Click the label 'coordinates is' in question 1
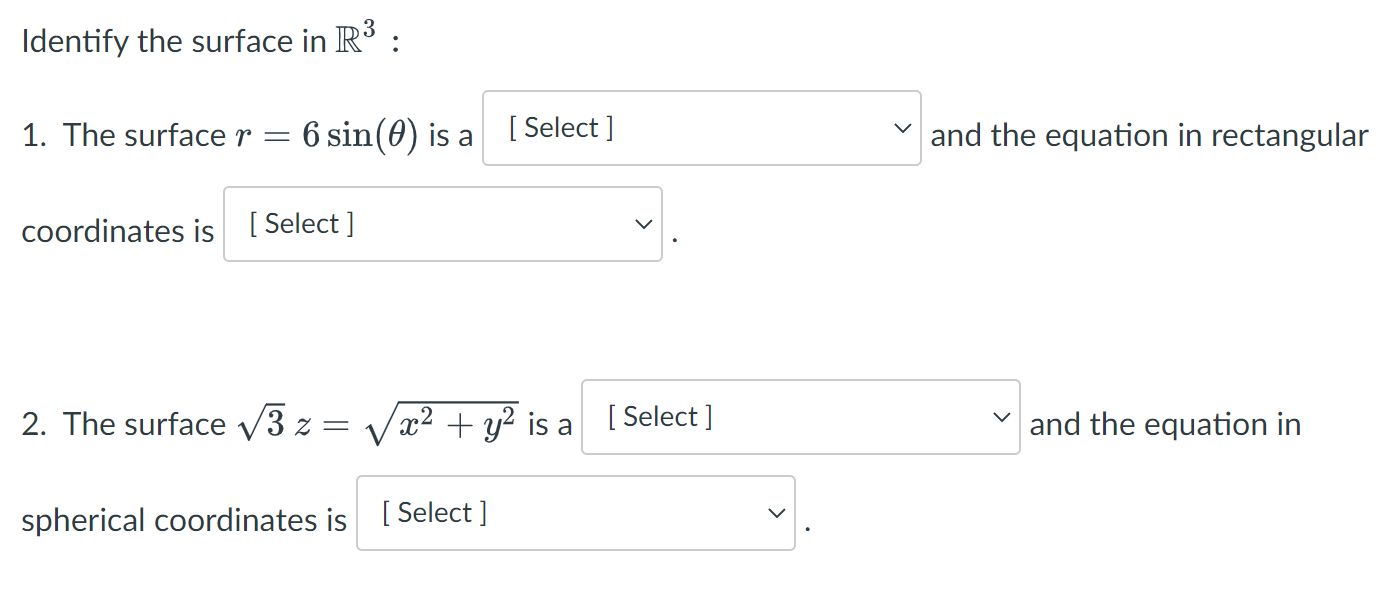The height and width of the screenshot is (604, 1386). [x=117, y=230]
